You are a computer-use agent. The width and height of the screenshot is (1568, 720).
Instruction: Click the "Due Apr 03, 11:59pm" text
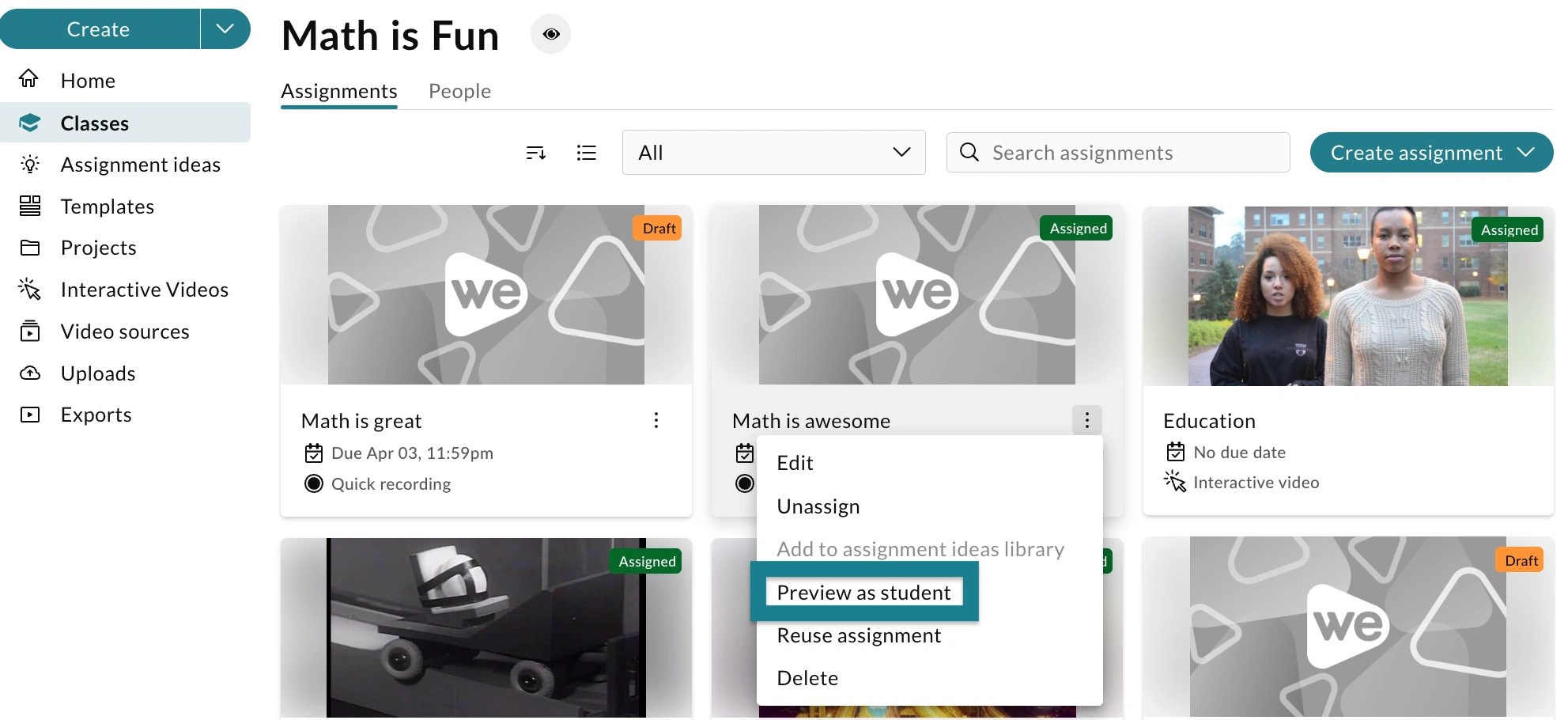(x=412, y=453)
